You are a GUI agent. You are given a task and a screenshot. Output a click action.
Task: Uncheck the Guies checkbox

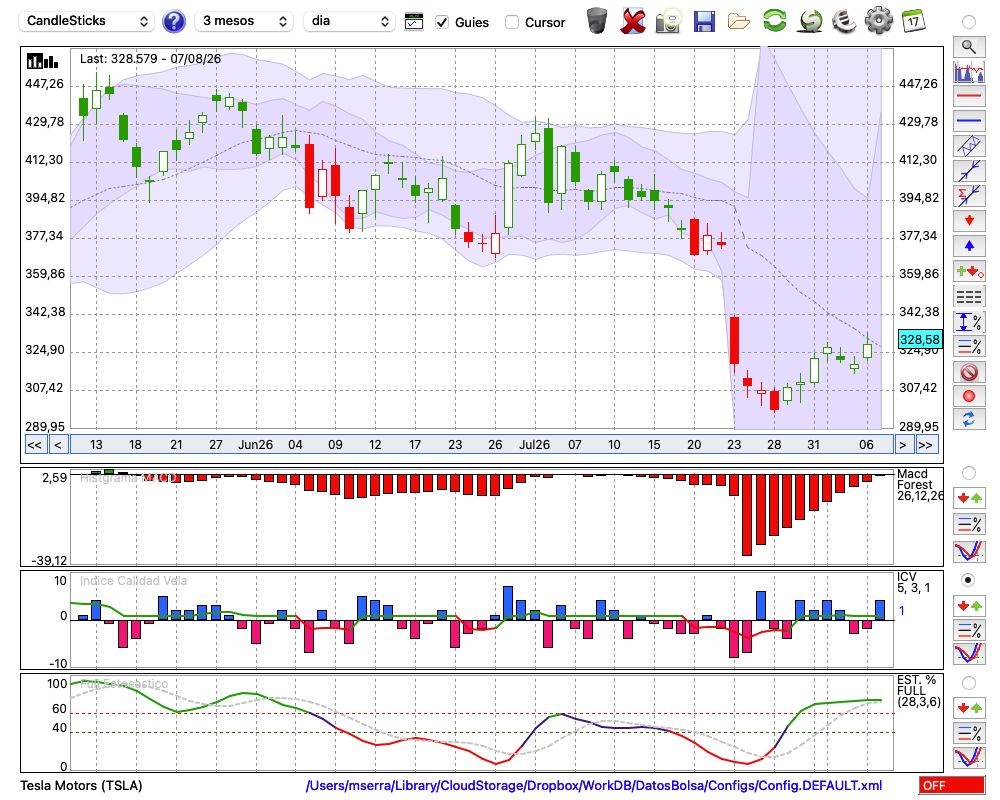(x=442, y=22)
